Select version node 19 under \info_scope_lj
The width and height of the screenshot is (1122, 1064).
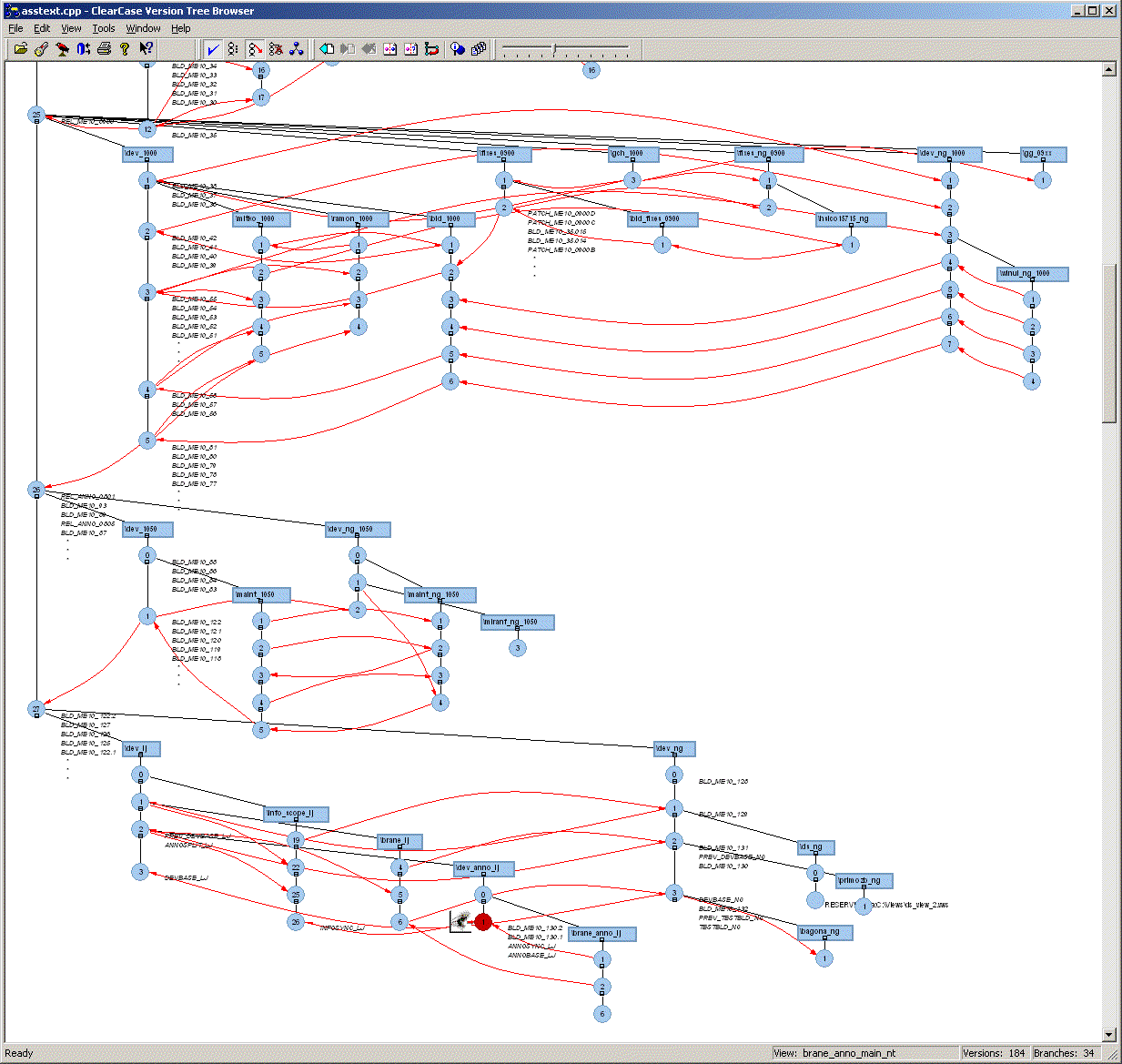pos(295,840)
